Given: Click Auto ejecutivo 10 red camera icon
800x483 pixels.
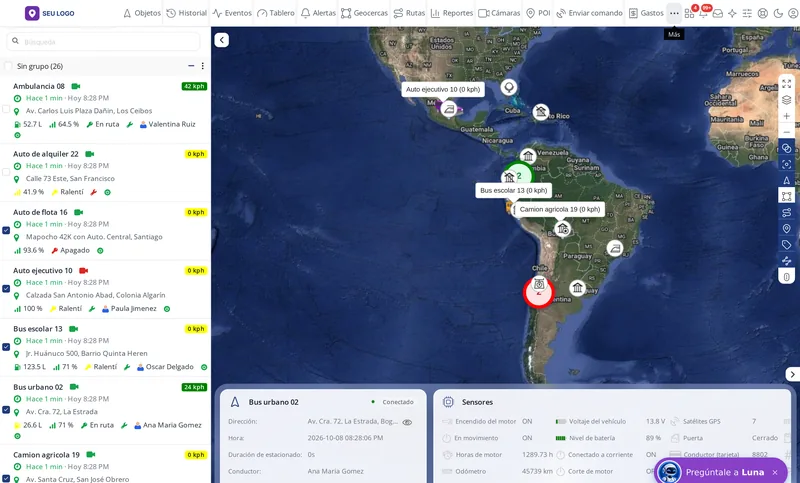Looking at the screenshot, I should (84, 270).
